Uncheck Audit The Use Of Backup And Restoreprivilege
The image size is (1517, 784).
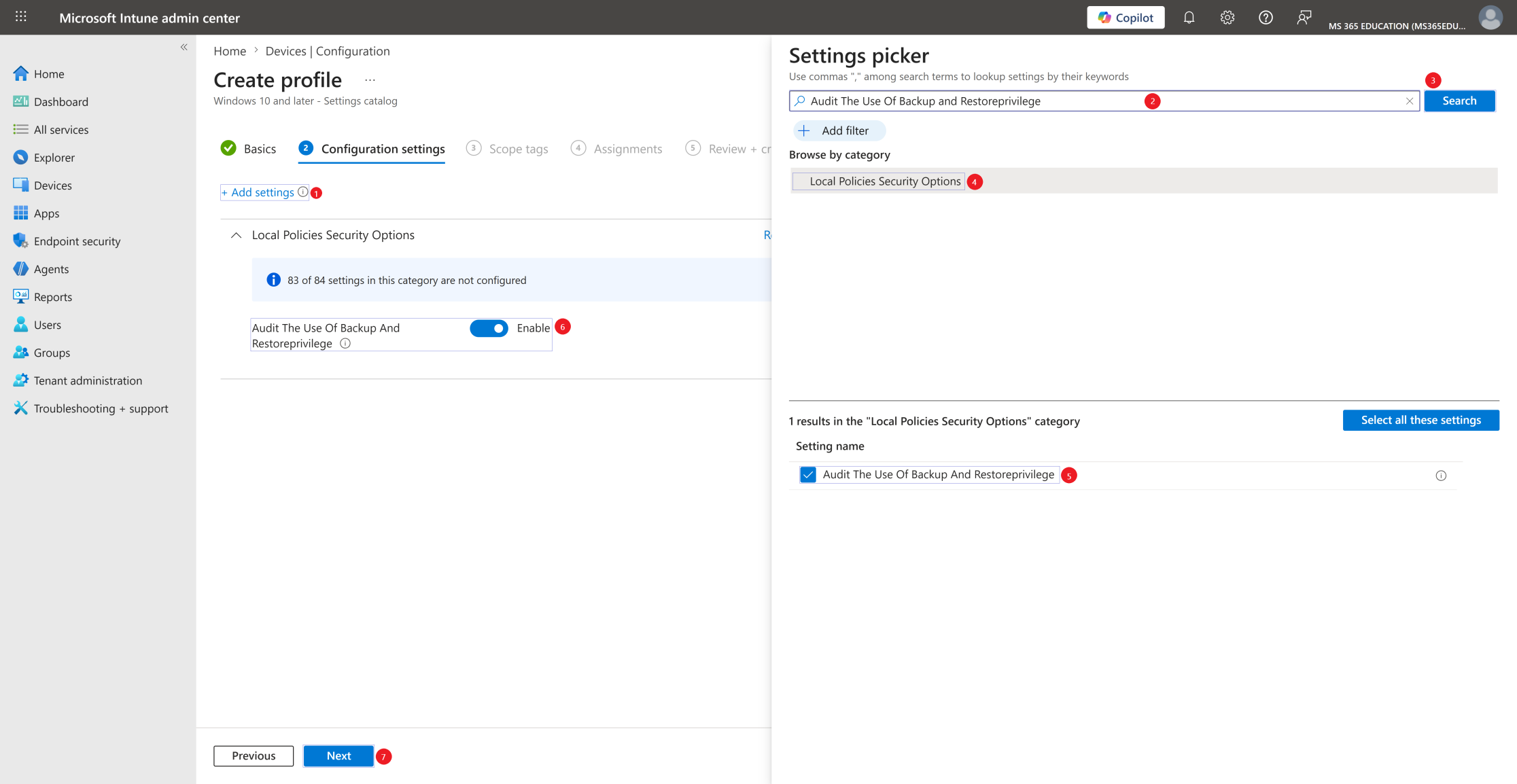807,475
